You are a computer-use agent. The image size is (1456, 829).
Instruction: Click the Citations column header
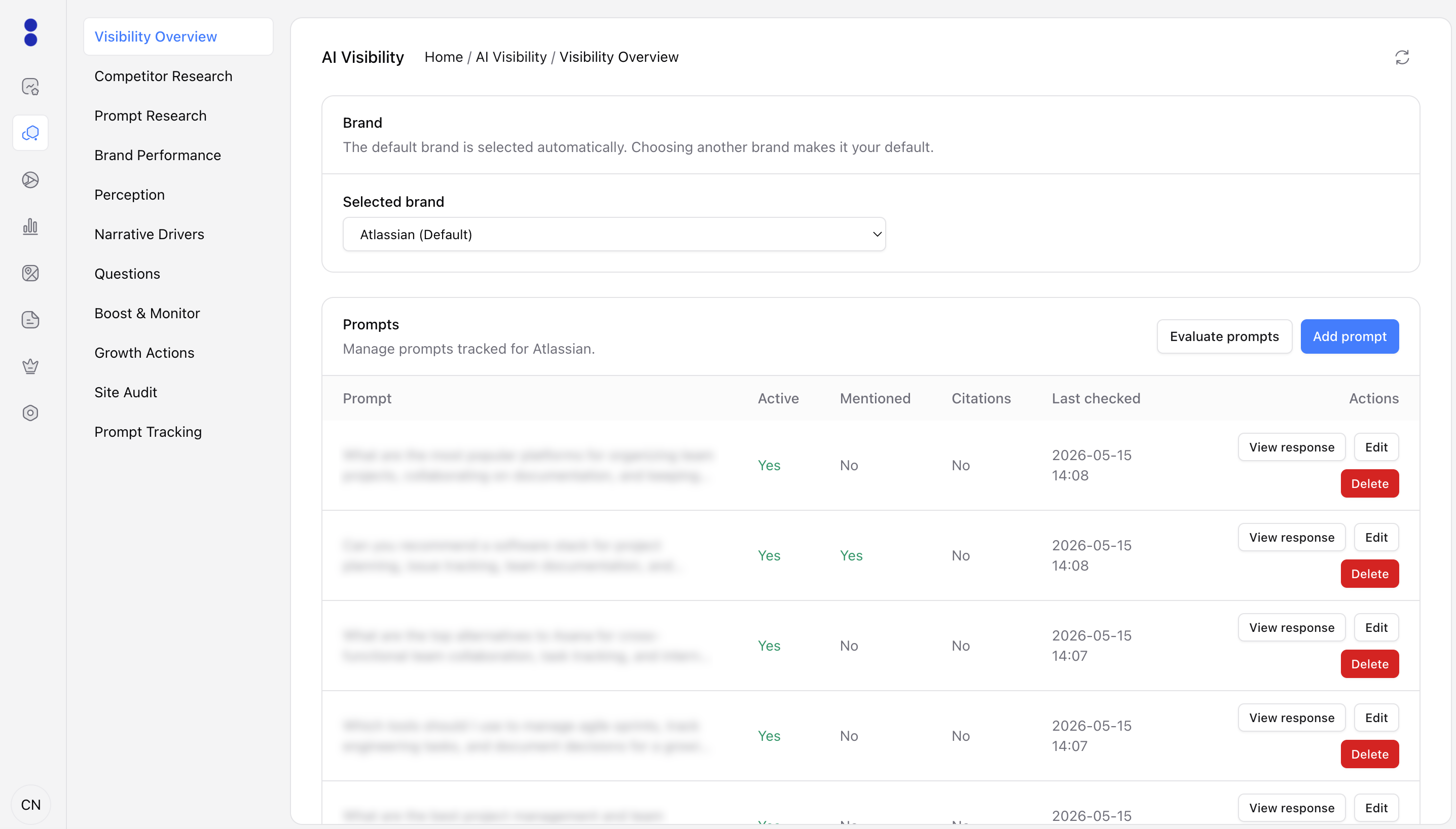tap(981, 399)
